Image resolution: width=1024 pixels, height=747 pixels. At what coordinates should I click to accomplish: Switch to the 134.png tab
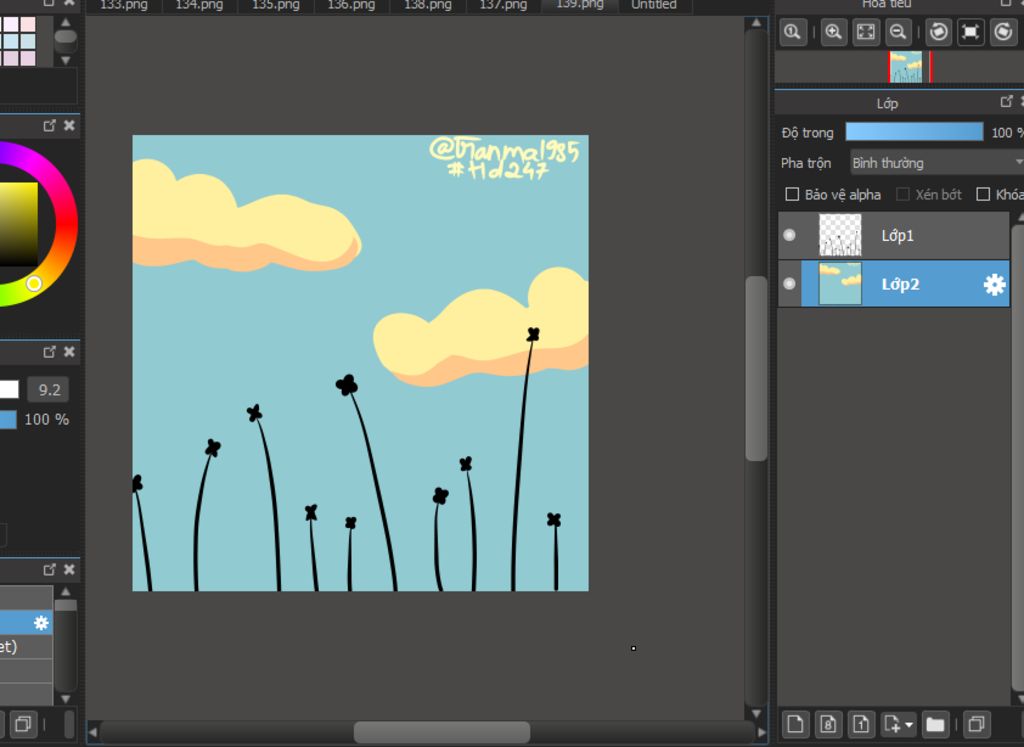199,5
